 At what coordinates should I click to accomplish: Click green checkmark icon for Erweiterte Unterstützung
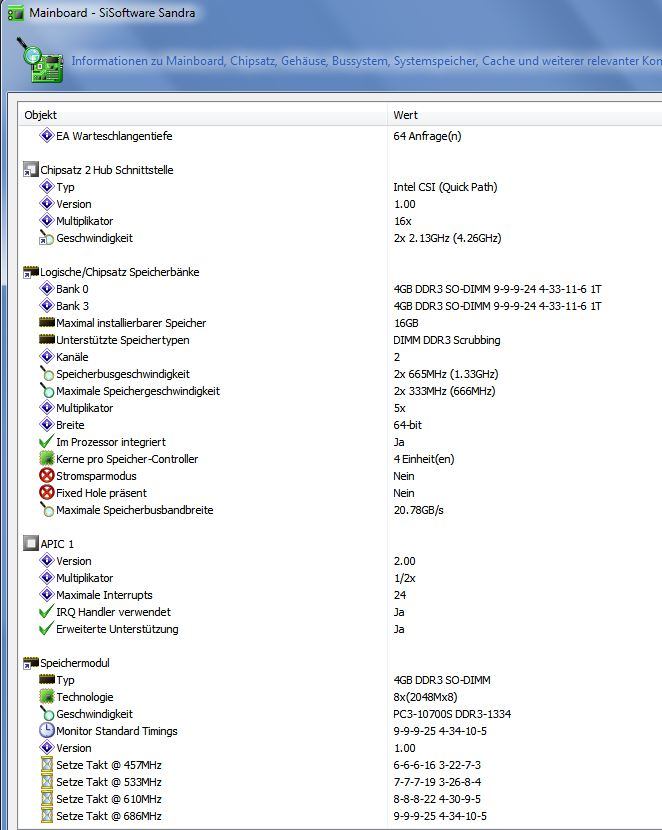(x=47, y=629)
